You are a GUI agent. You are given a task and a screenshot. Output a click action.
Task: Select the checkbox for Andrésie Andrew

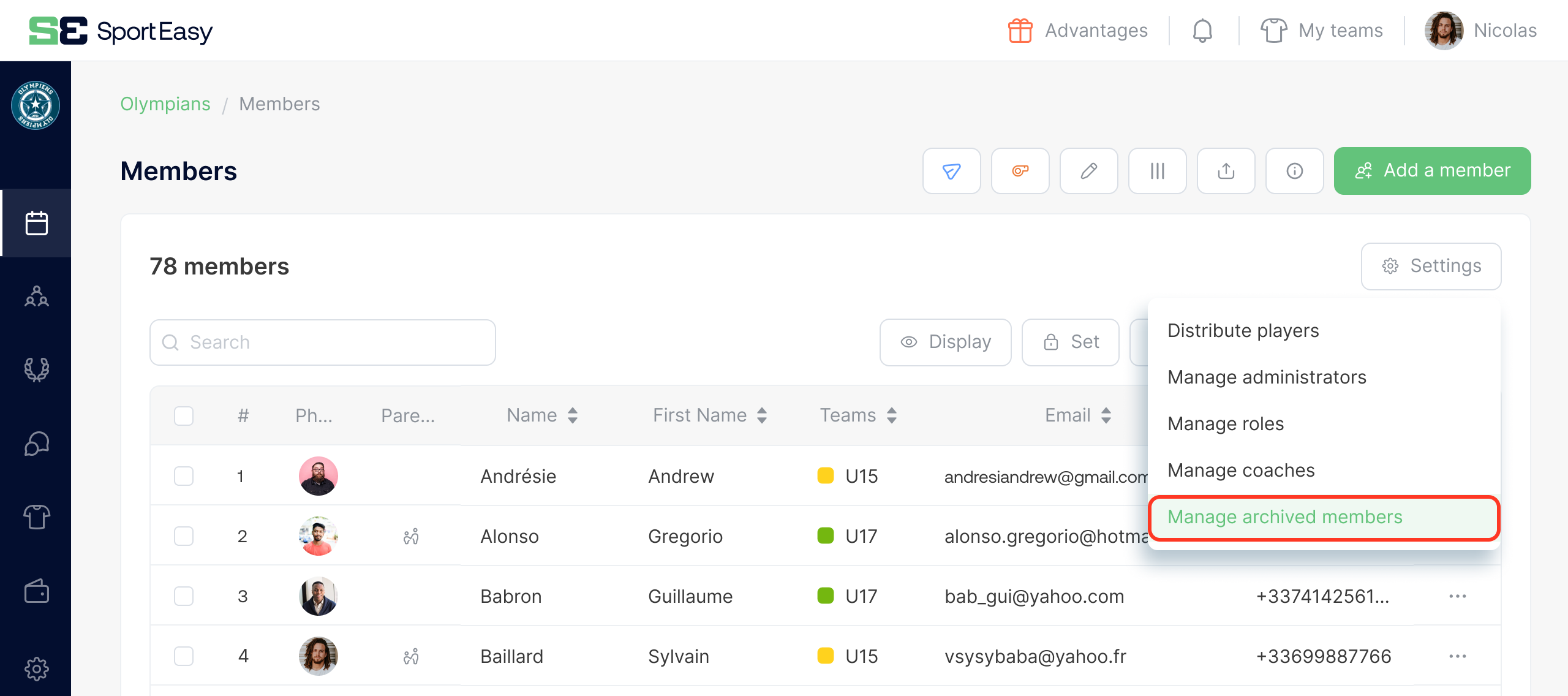[x=183, y=476]
